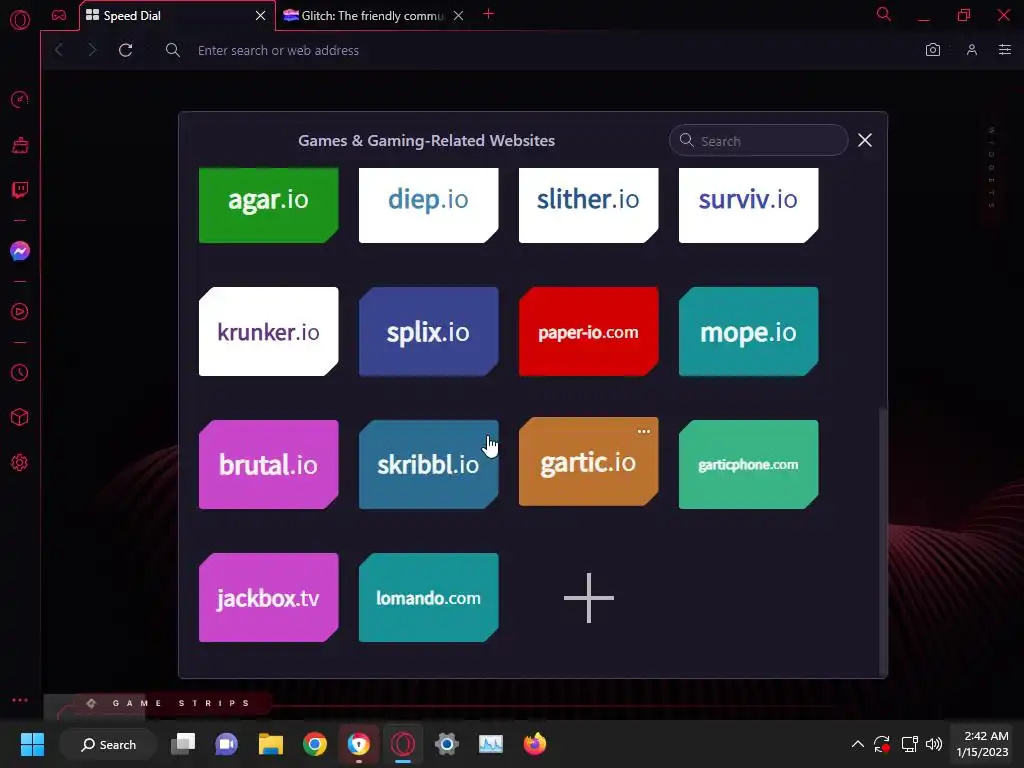
Task: Open Settings gear in Opera sidebar
Action: tap(20, 462)
